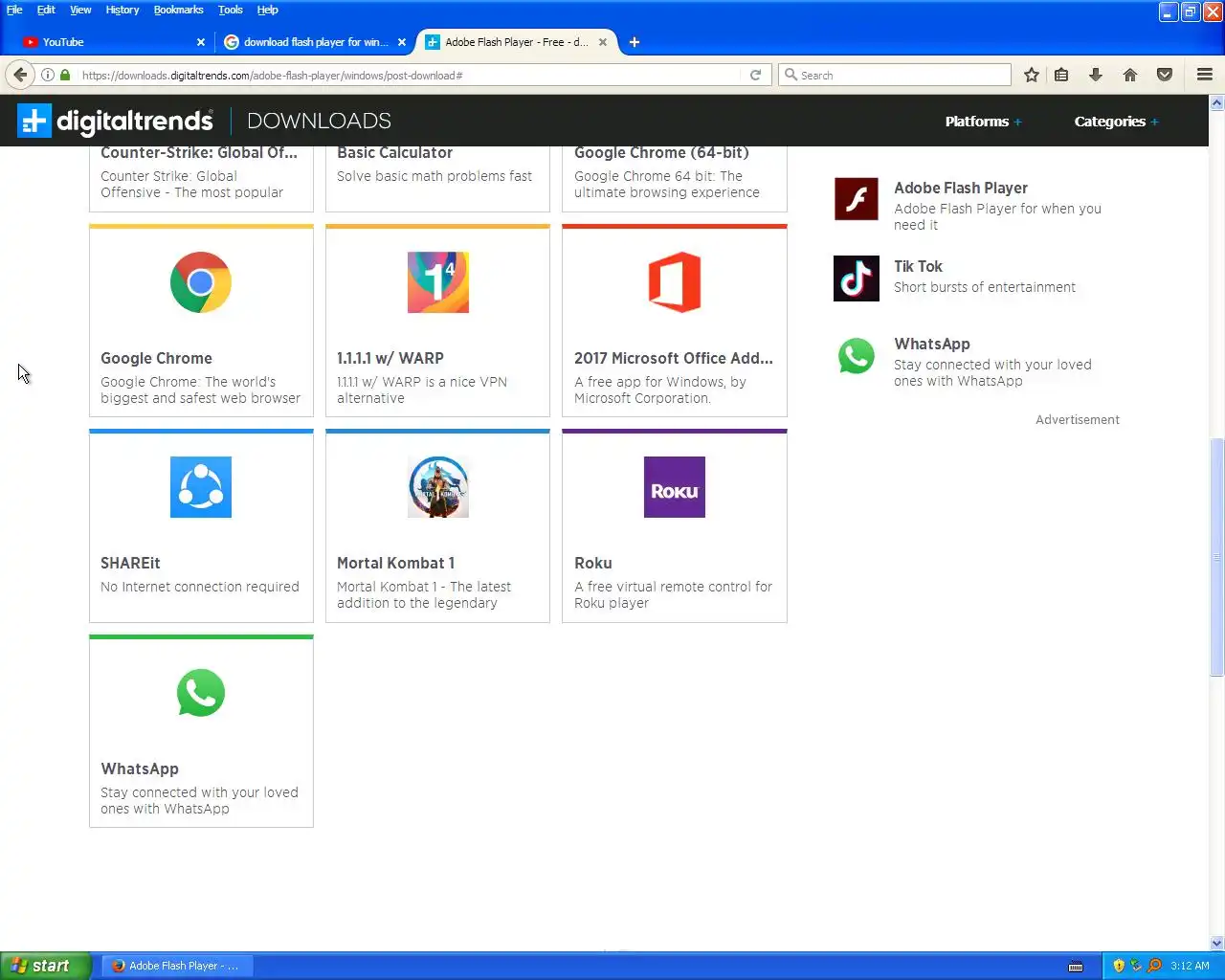Screen dimensions: 1225x980
Task: Click Adobe Flash Player sidebar icon
Action: coord(857,199)
